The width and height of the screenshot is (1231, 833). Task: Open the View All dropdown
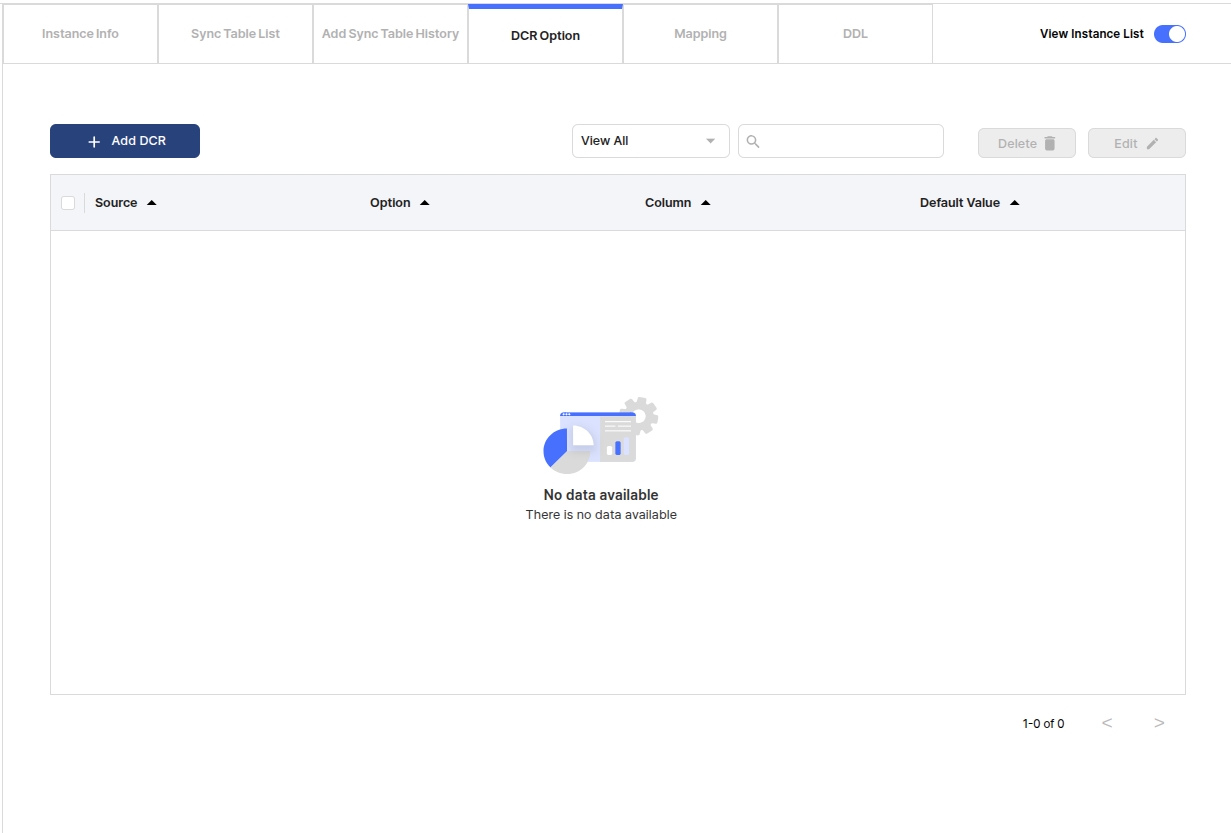click(x=650, y=141)
